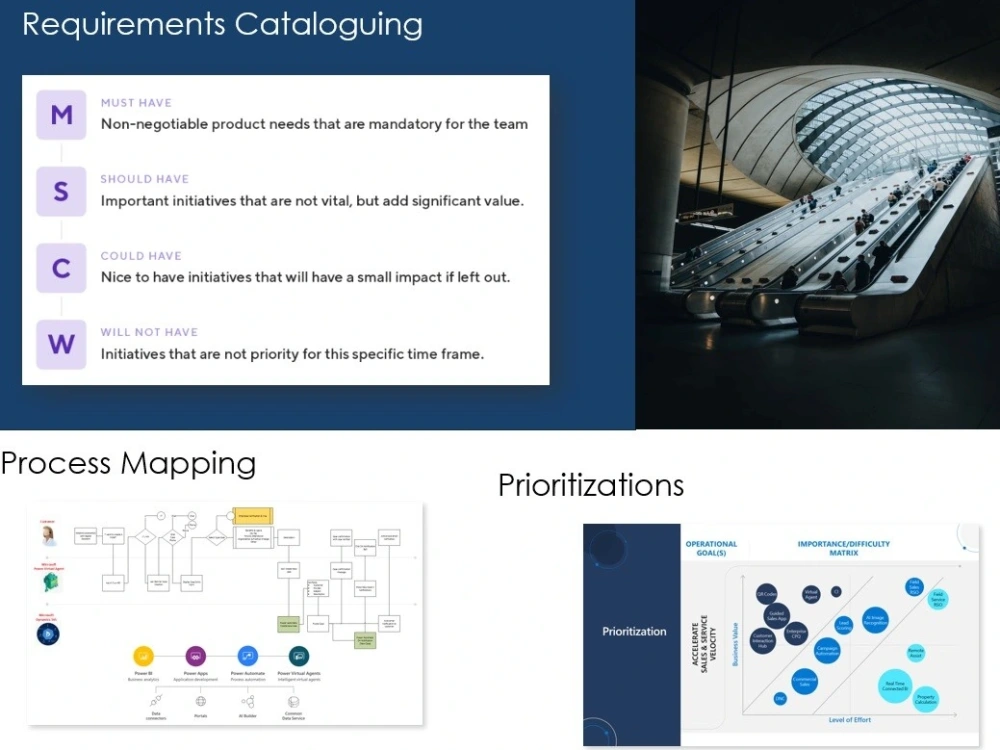Viewport: 1000px width, 750px height.
Task: Click the Power Virtual Agents icon
Action: 299,656
